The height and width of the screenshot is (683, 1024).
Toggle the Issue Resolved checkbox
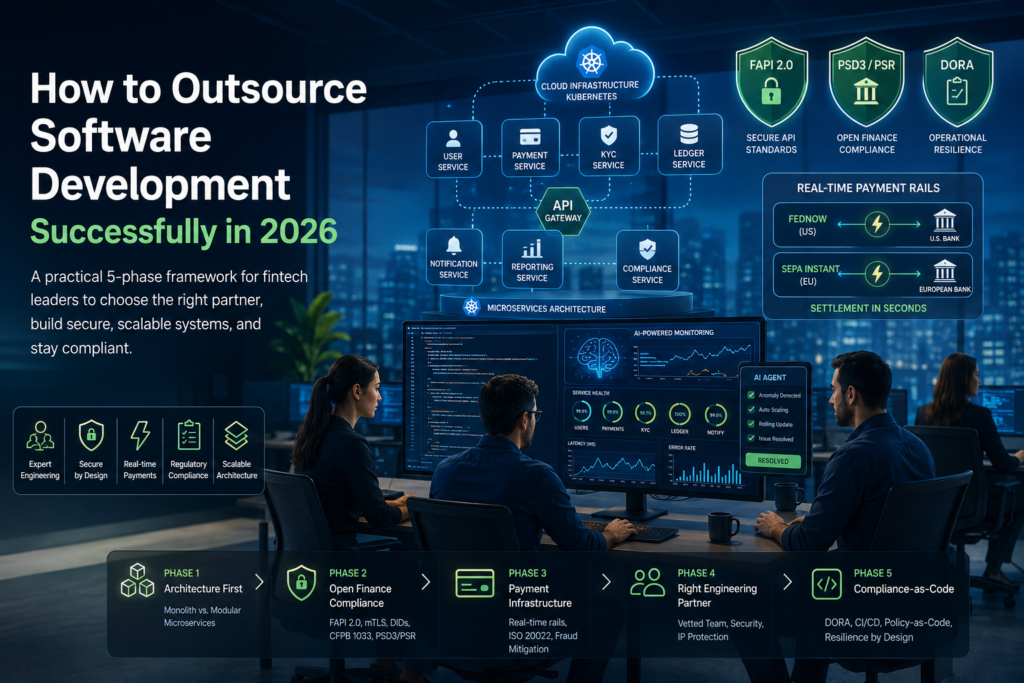[751, 438]
